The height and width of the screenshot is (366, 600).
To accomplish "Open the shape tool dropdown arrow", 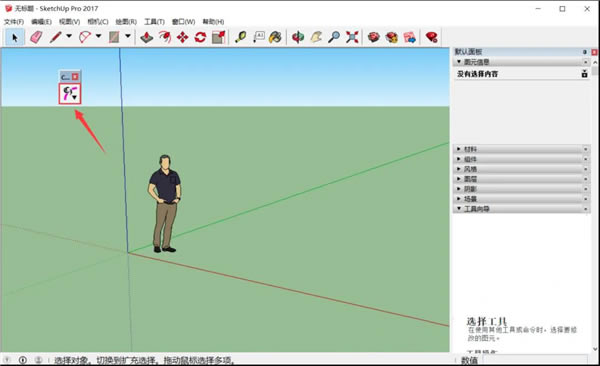I will 128,36.
